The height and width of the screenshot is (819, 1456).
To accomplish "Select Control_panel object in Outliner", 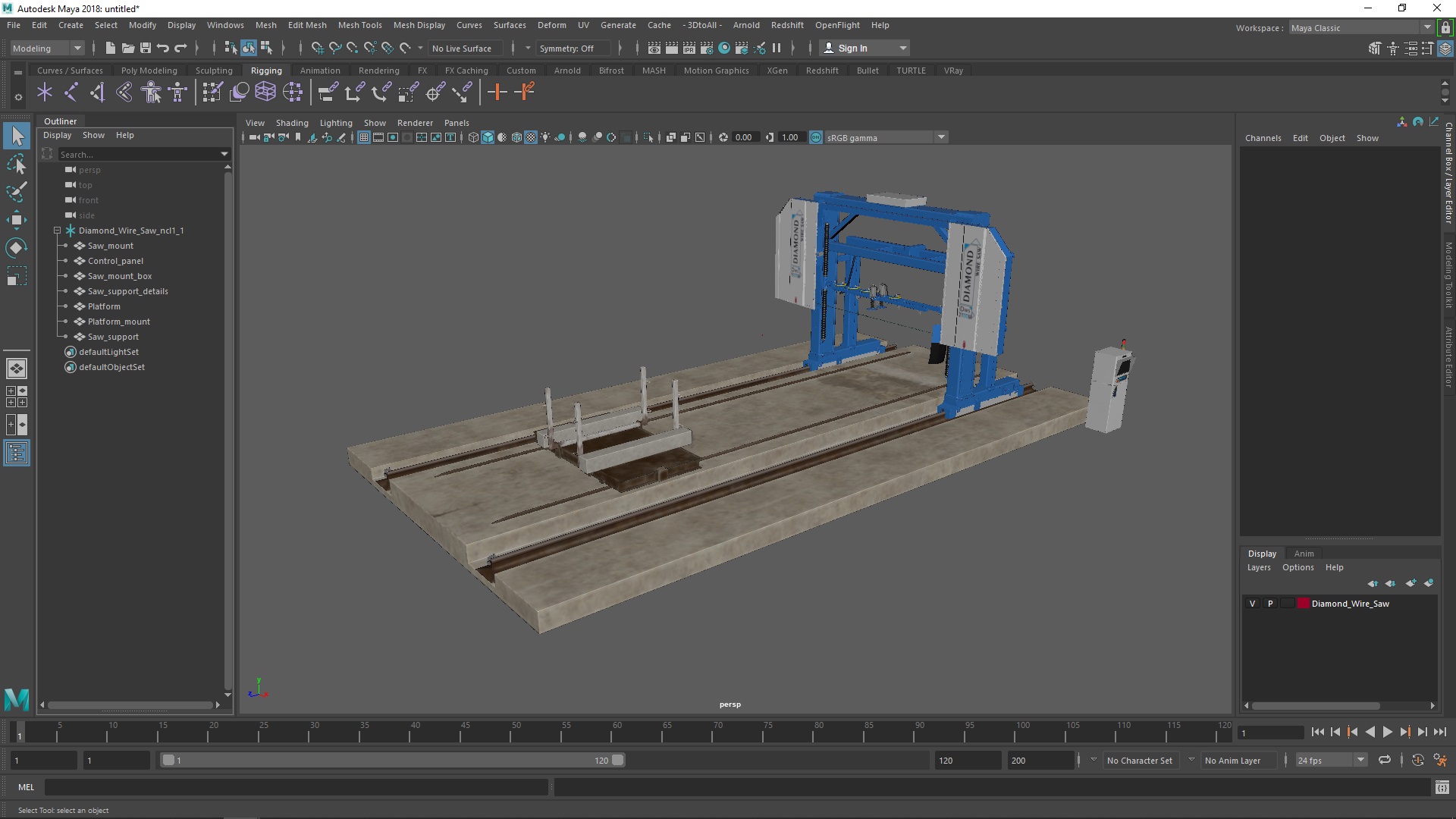I will pos(115,261).
